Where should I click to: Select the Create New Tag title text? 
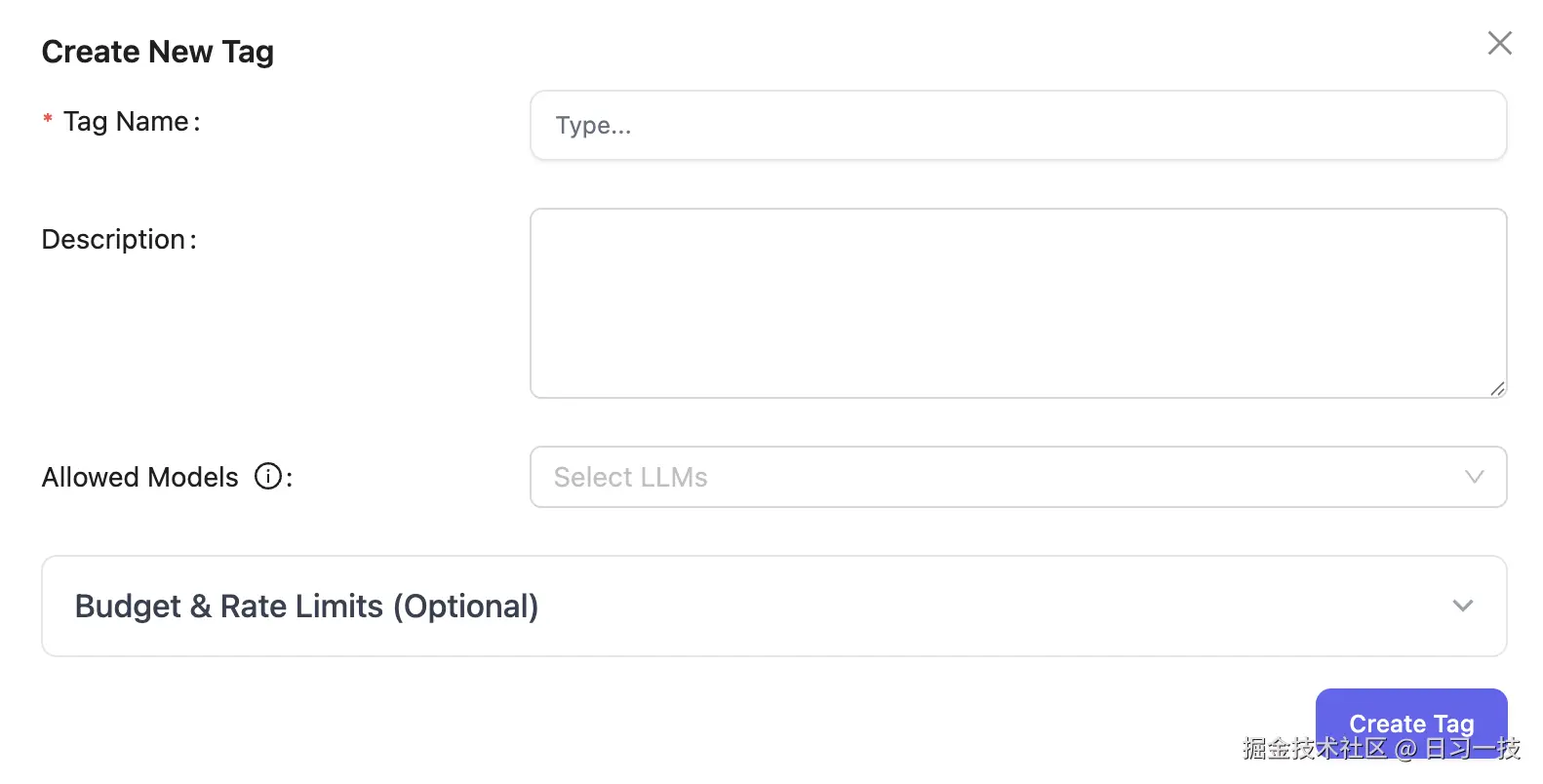coord(157,51)
